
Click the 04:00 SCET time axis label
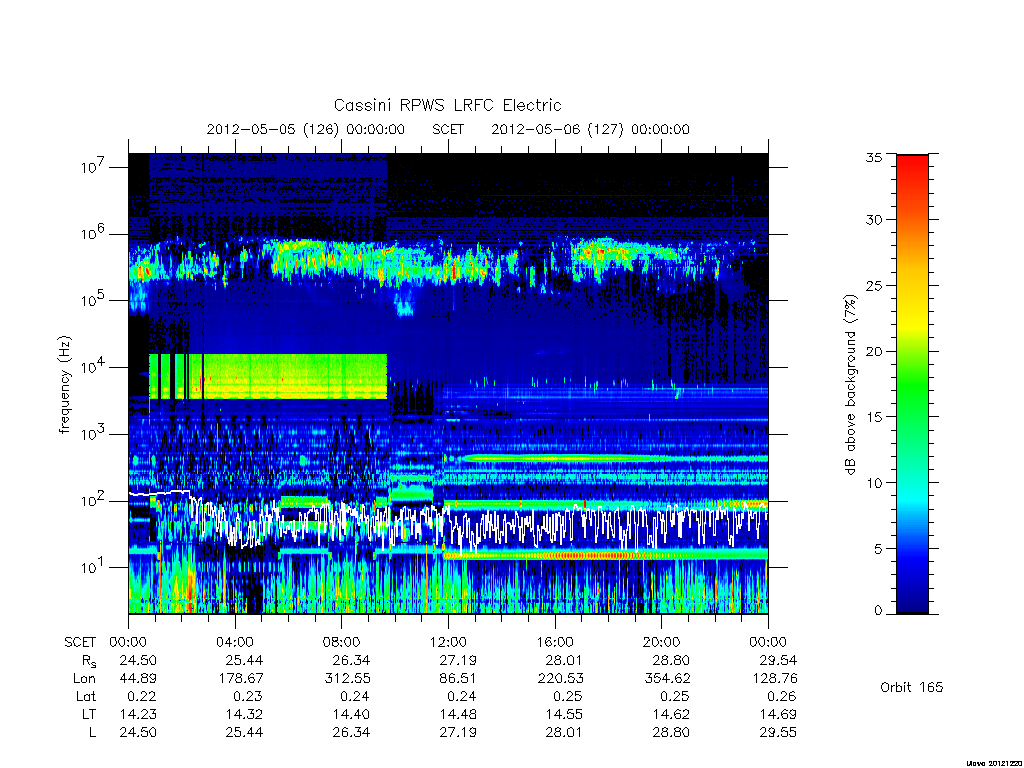[x=234, y=642]
